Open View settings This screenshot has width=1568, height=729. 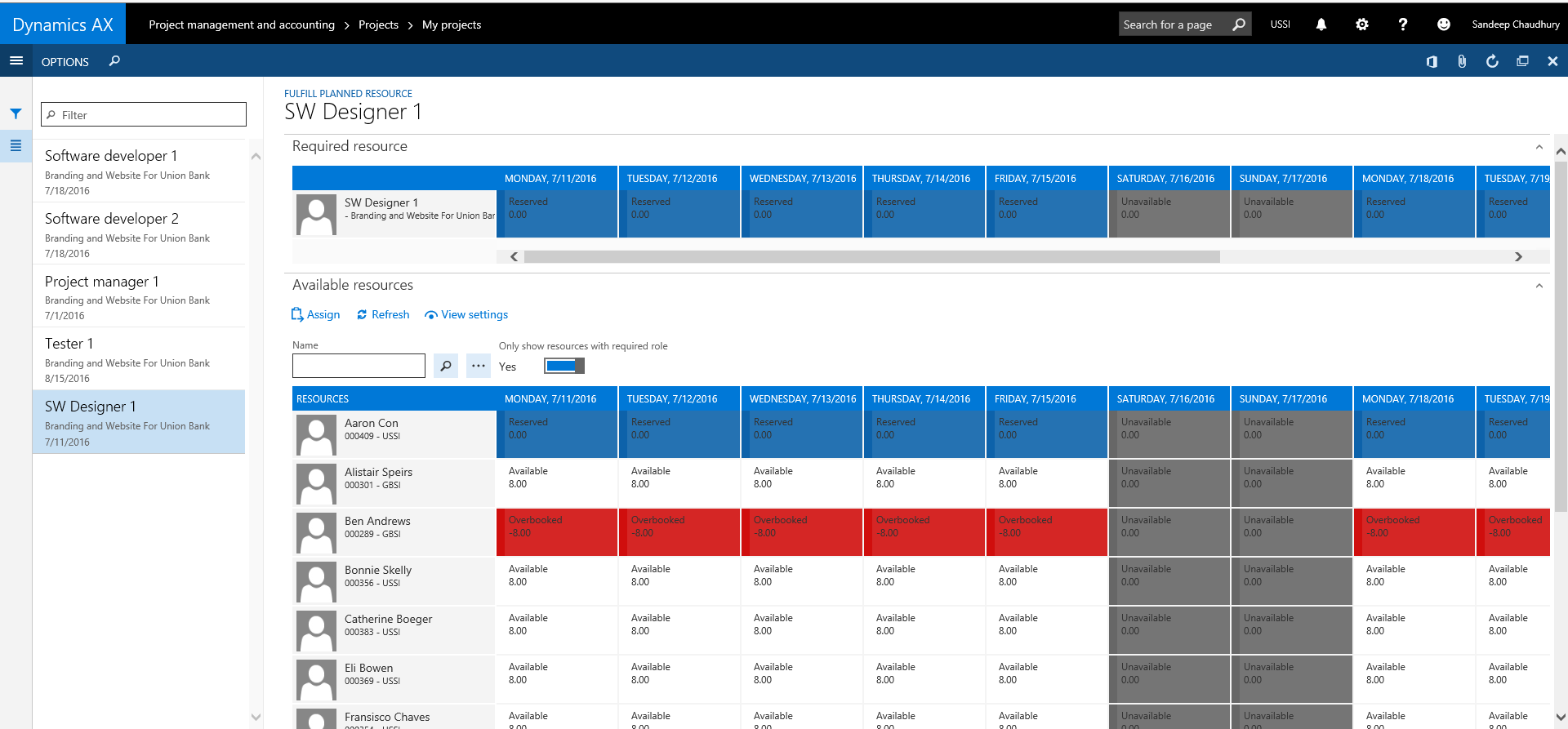(x=466, y=314)
